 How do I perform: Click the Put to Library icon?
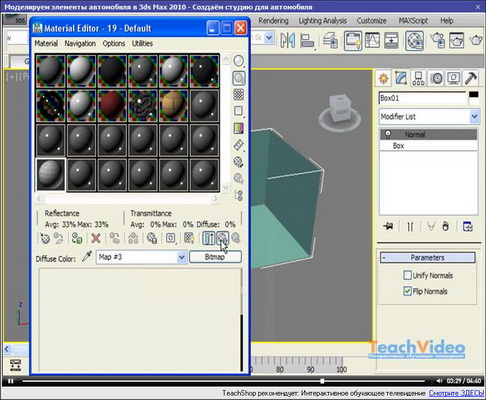tap(152, 238)
